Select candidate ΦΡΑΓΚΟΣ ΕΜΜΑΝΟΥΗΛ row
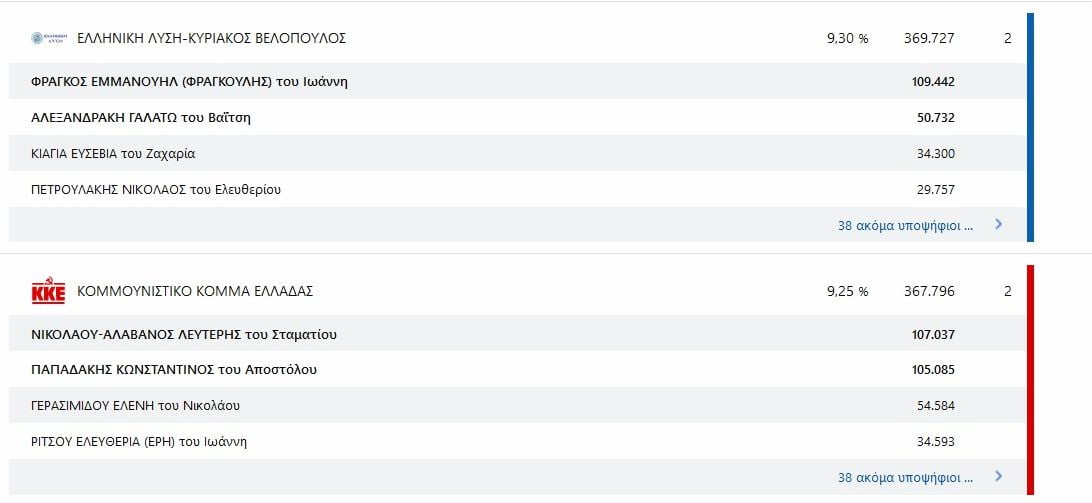Viewport: 1092px width, 503px height. [517, 82]
